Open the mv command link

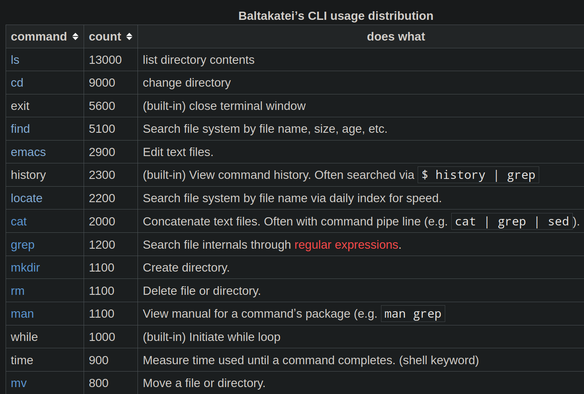coord(19,383)
